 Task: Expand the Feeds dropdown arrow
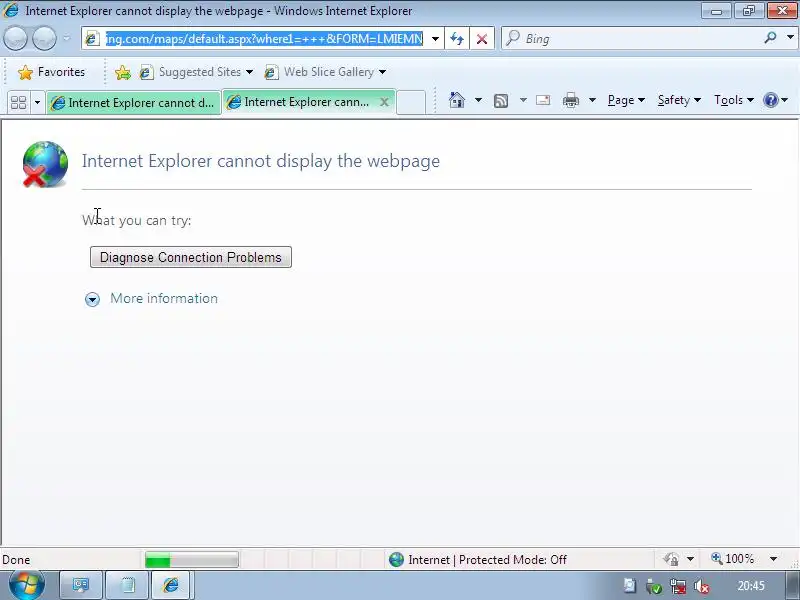523,100
